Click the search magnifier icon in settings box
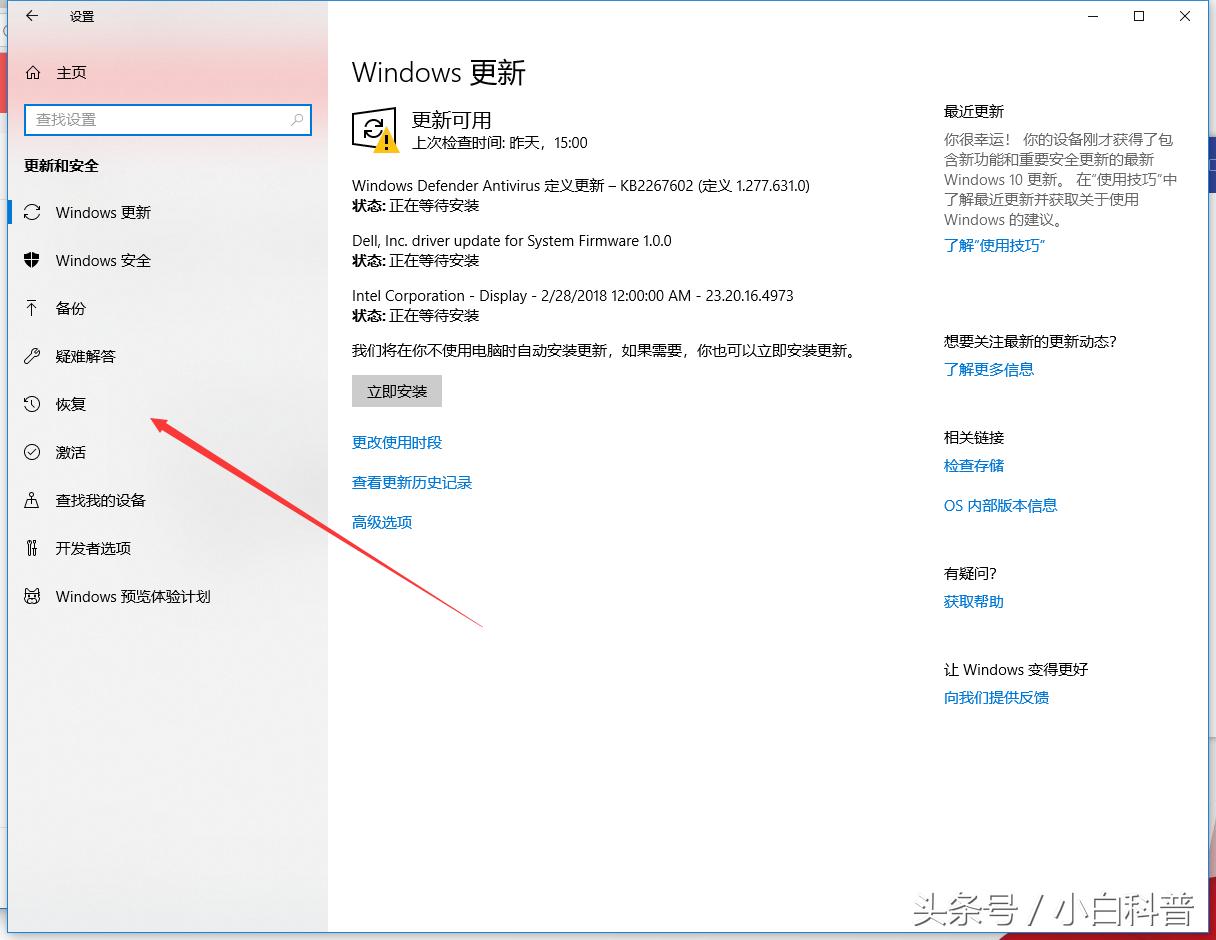 [297, 120]
